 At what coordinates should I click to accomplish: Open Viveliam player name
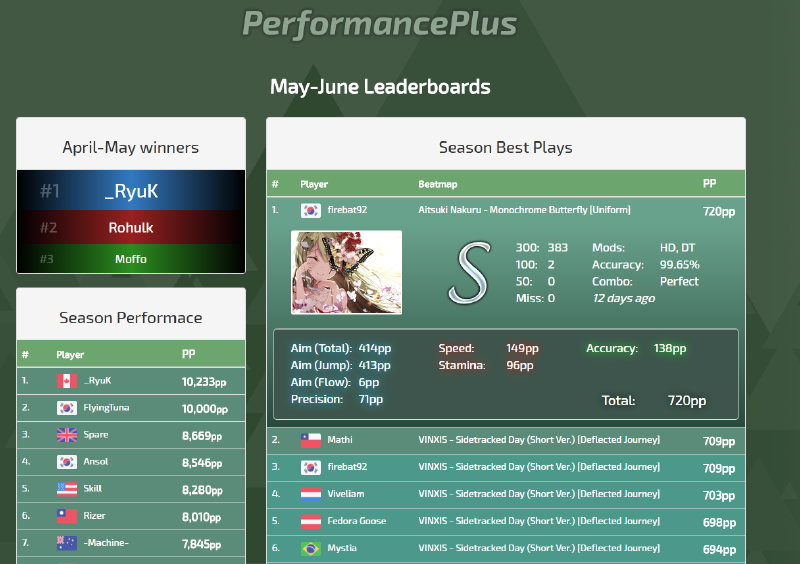pos(346,494)
